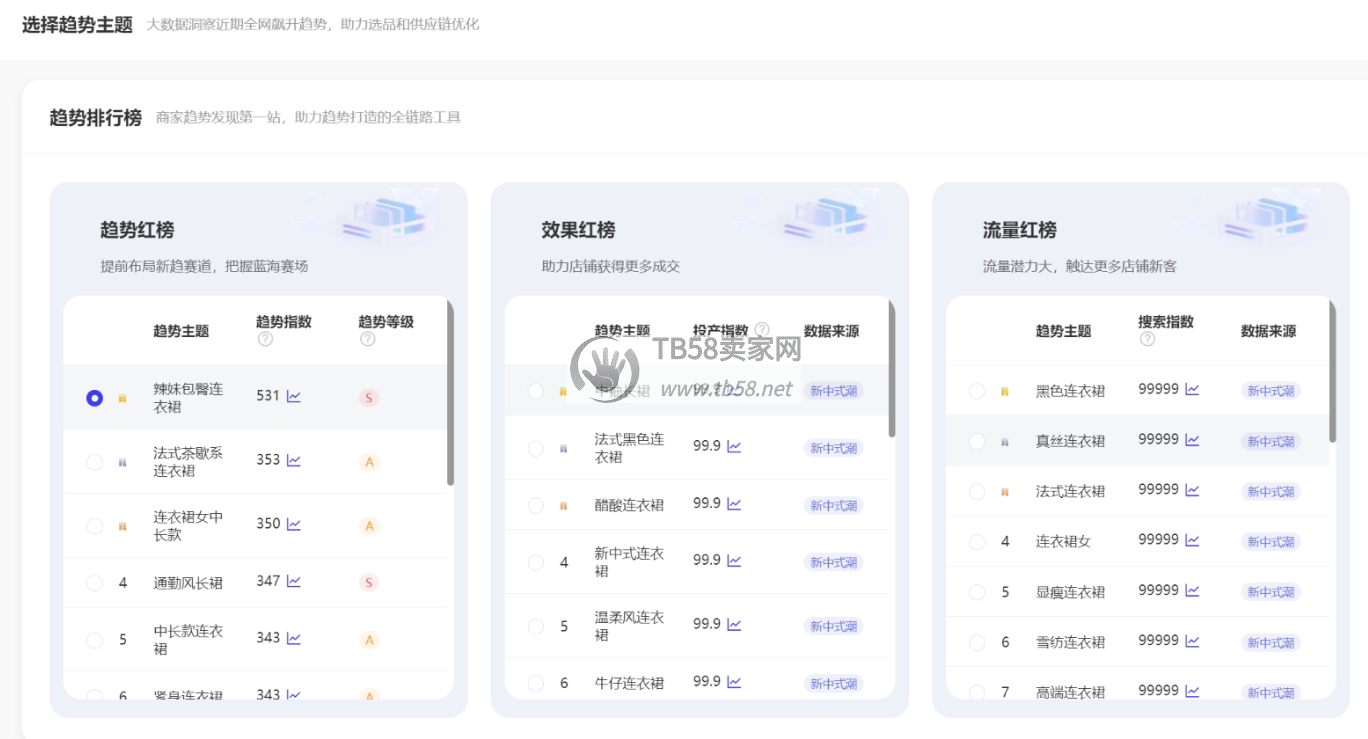Click 新中式潮 tag in 醋酸连衣裙 row

pos(833,506)
